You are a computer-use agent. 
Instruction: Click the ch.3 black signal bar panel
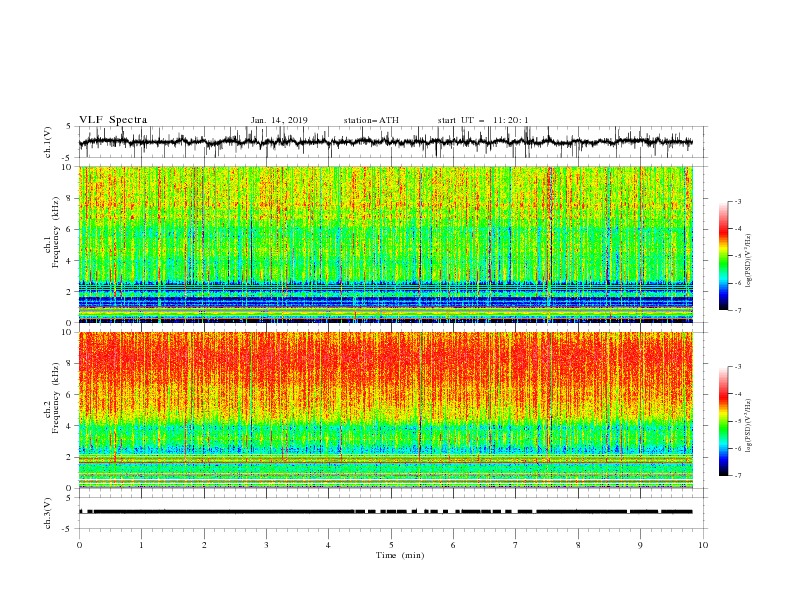[x=393, y=513]
